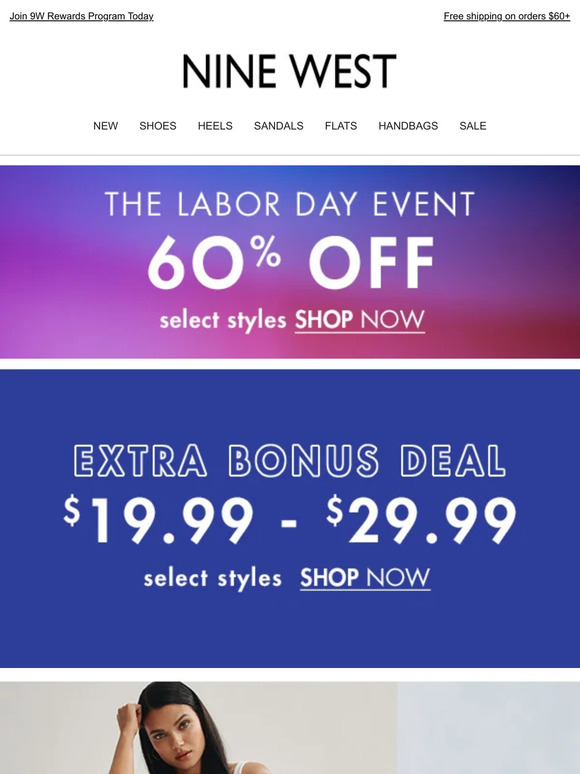
Task: Click the 60% OFF banner text
Action: click(291, 262)
